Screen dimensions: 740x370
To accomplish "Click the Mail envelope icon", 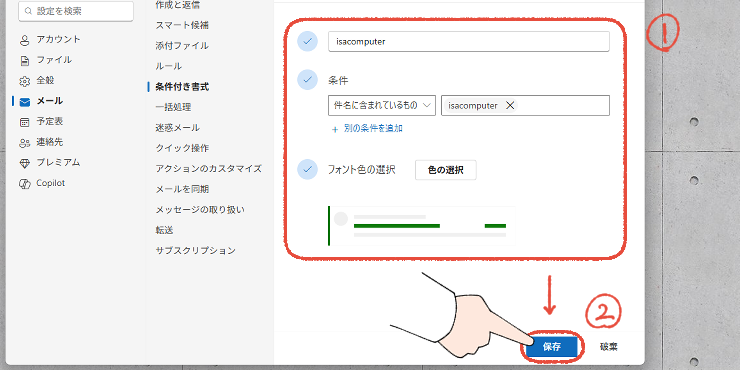I will point(25,101).
